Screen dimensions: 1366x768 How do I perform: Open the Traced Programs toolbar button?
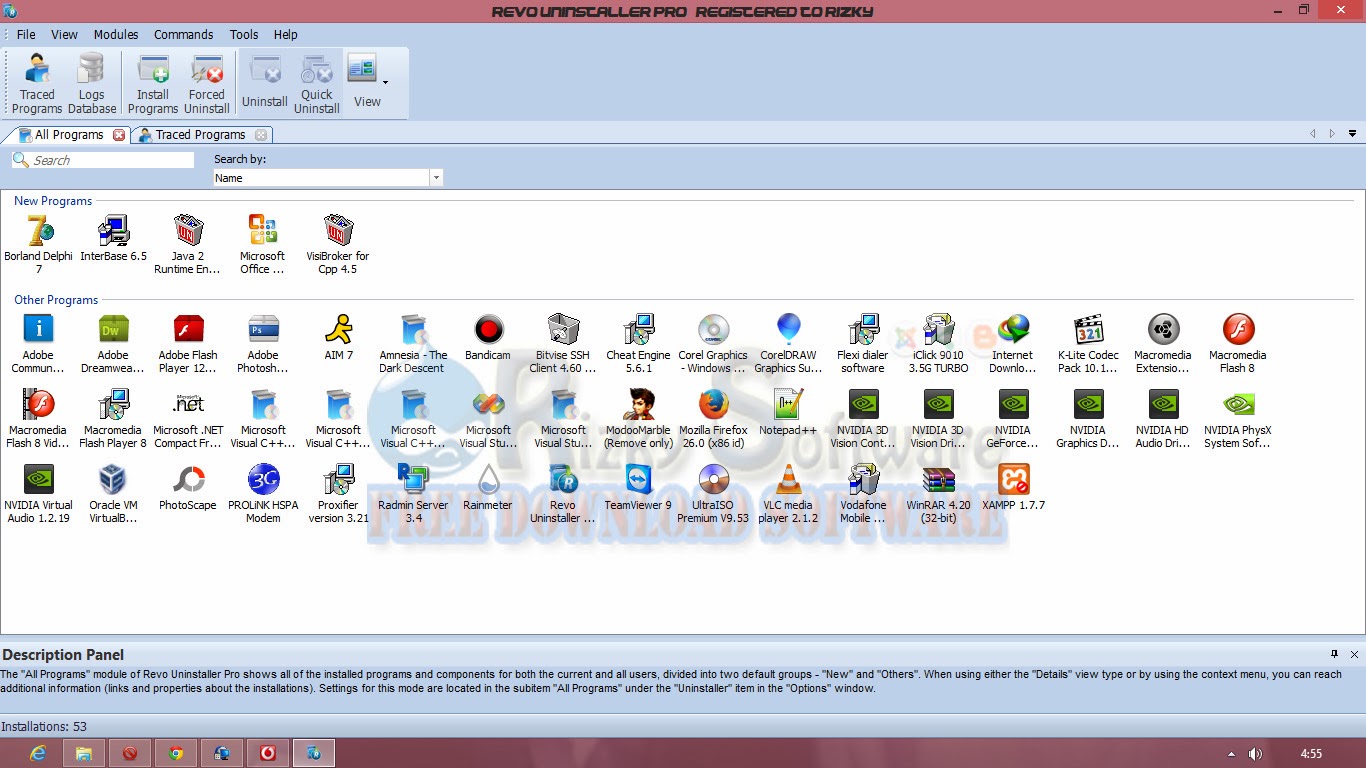coord(37,84)
